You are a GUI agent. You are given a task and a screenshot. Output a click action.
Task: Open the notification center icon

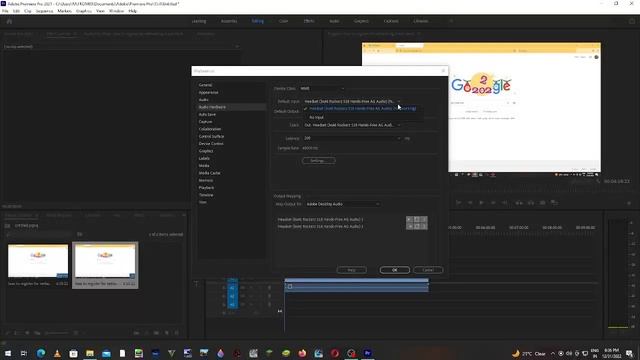pyautogui.click(x=629, y=353)
